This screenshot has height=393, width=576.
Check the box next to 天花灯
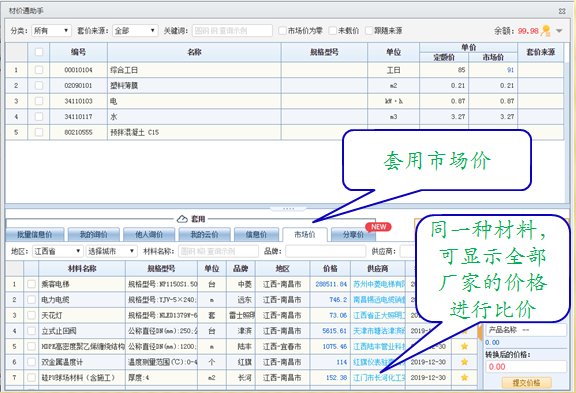tap(31, 315)
